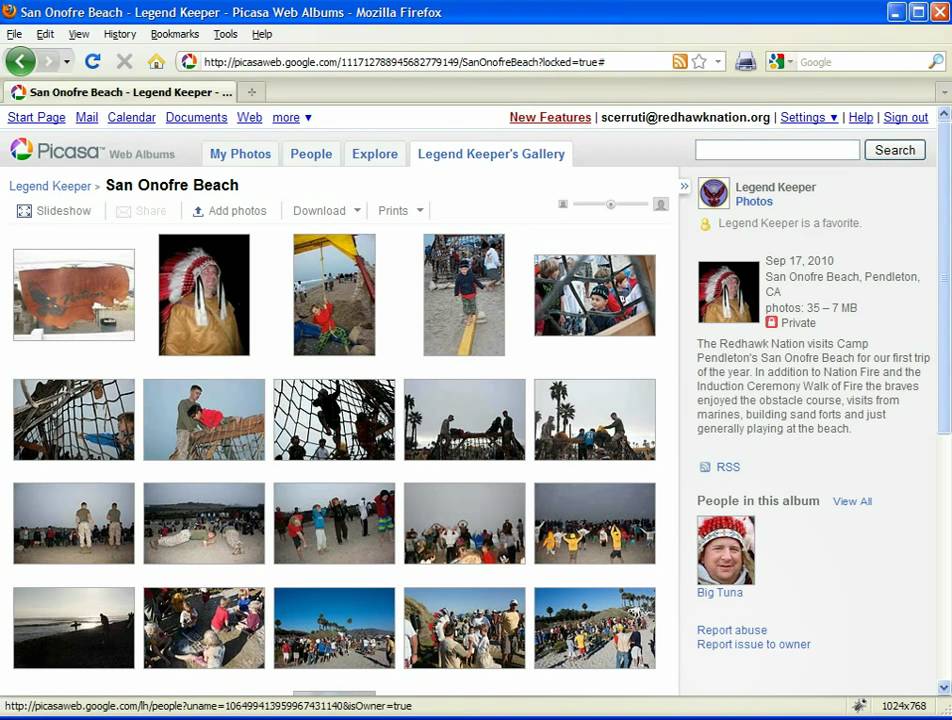Open the Settings dropdown
The width and height of the screenshot is (952, 720).
click(x=809, y=117)
